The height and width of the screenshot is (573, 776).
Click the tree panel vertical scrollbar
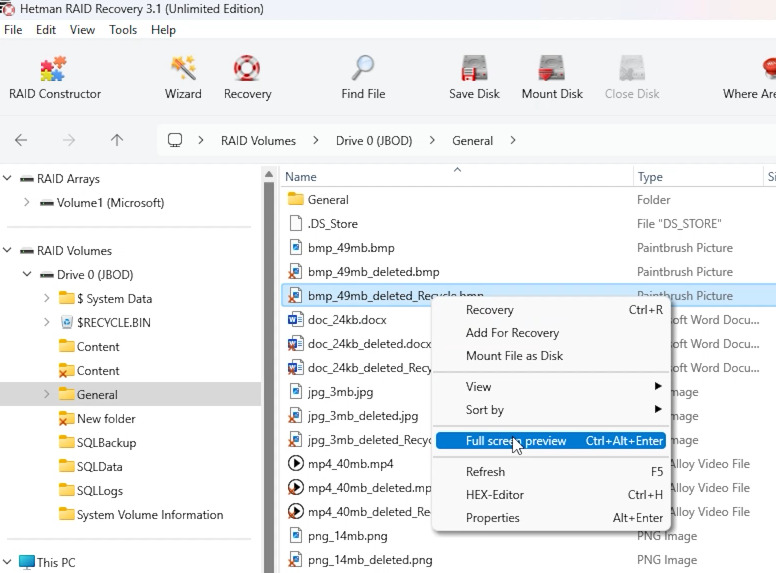pos(269,376)
